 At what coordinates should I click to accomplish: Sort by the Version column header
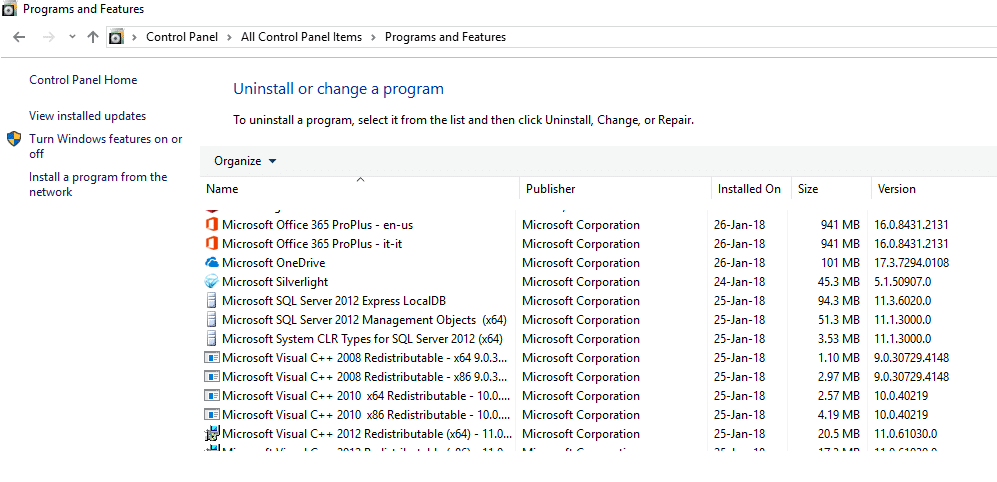coord(933,189)
